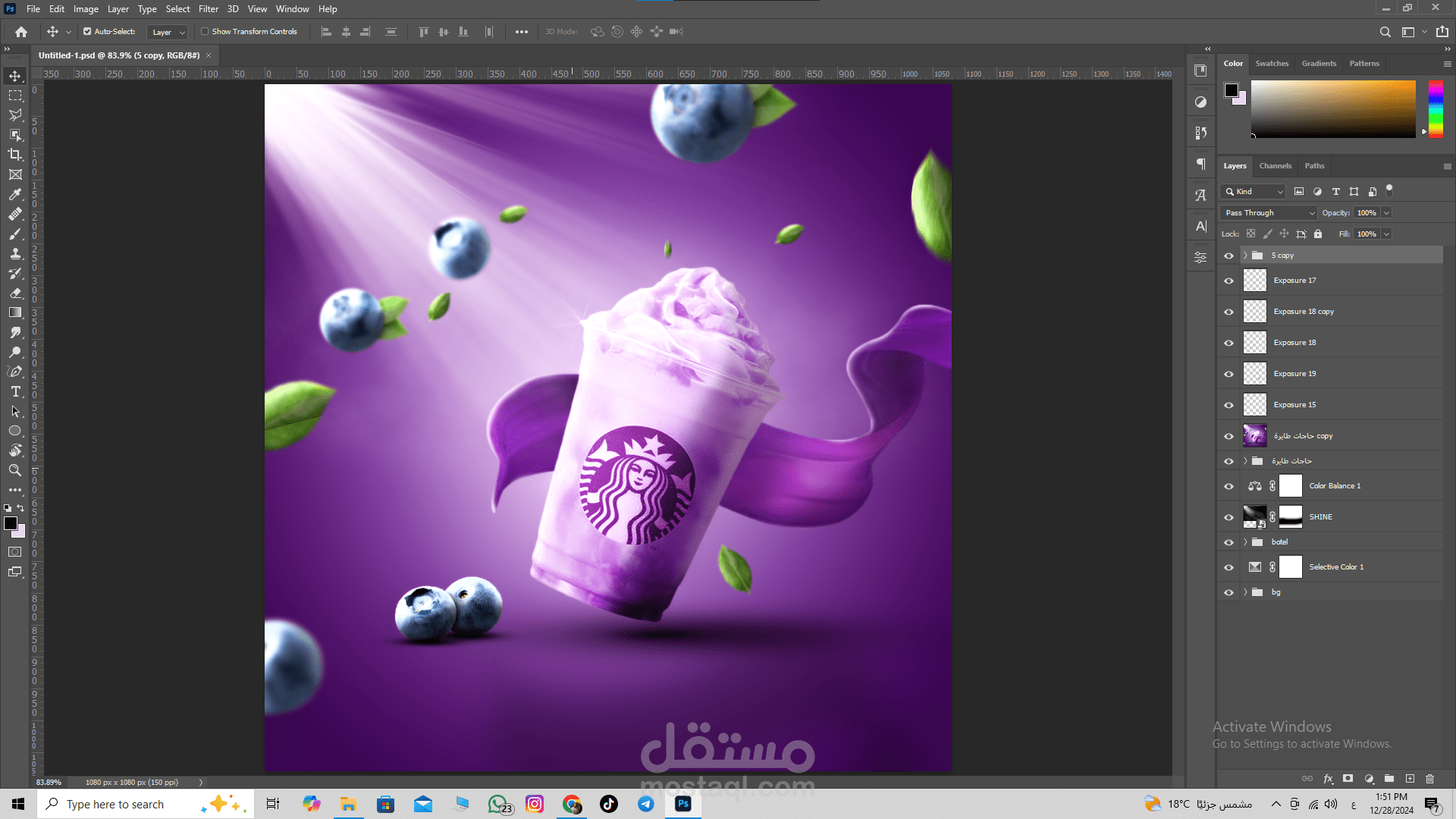Expand the 5 copy group
Screen dimensions: 1456x819
(1245, 256)
